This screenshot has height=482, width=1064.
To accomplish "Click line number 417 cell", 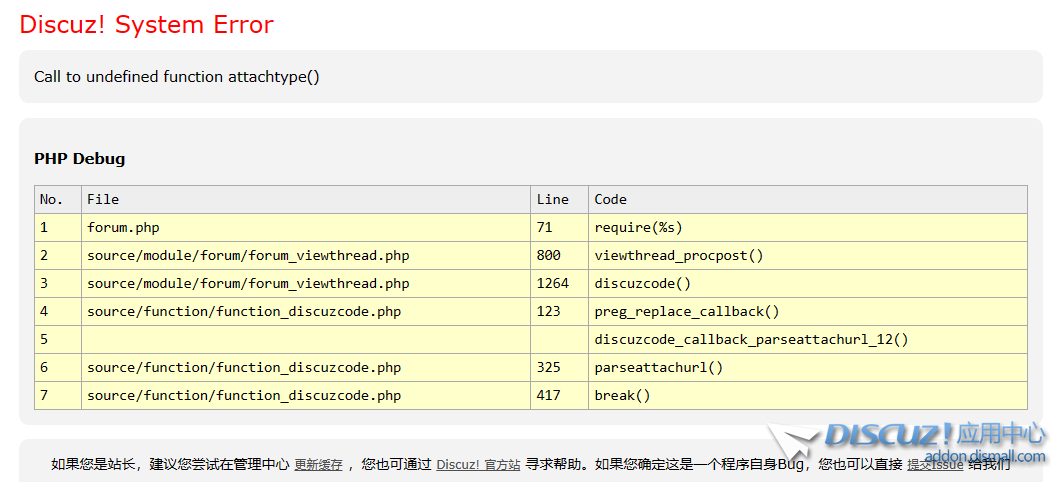I will pos(560,395).
